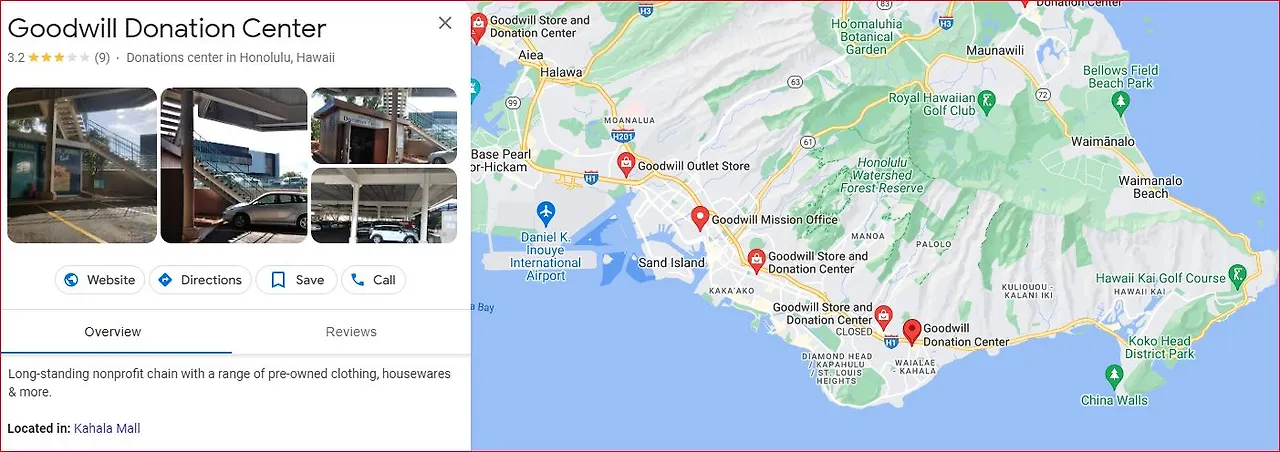The width and height of the screenshot is (1280, 452).
Task: Open the Website button
Action: pos(100,280)
